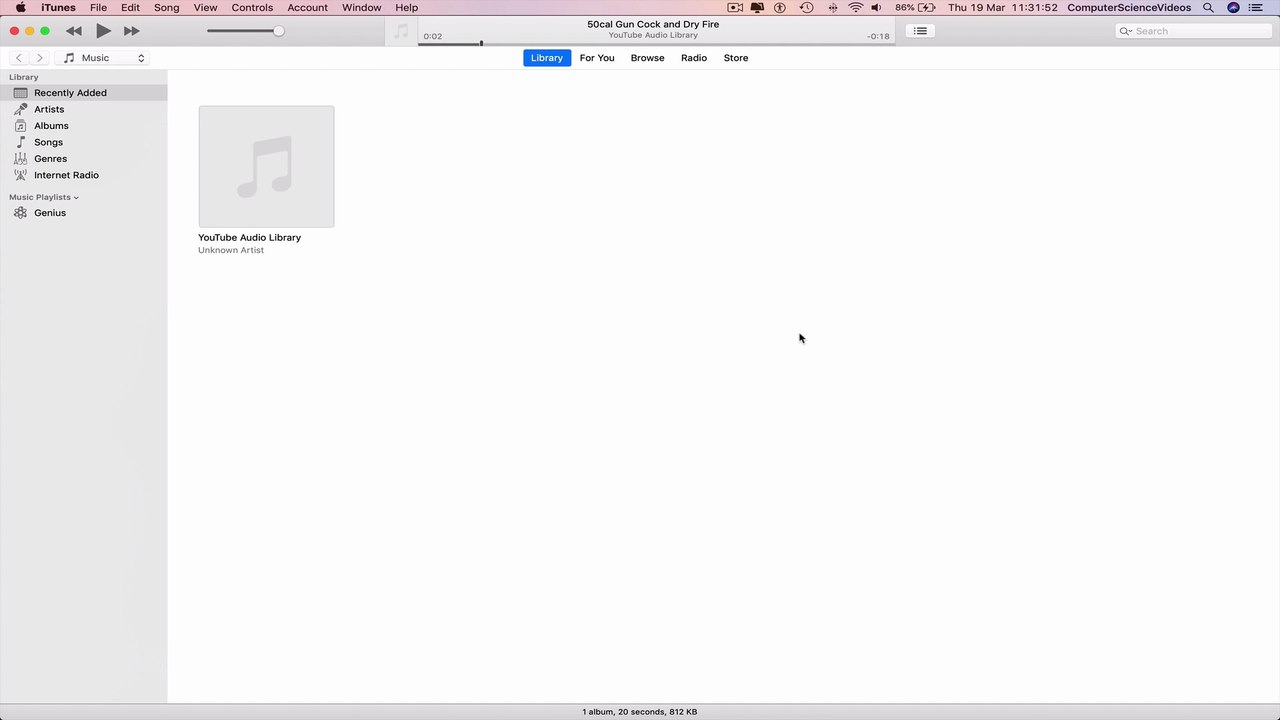1280x720 pixels.
Task: Click the date and time in menu bar
Action: tap(1002, 7)
